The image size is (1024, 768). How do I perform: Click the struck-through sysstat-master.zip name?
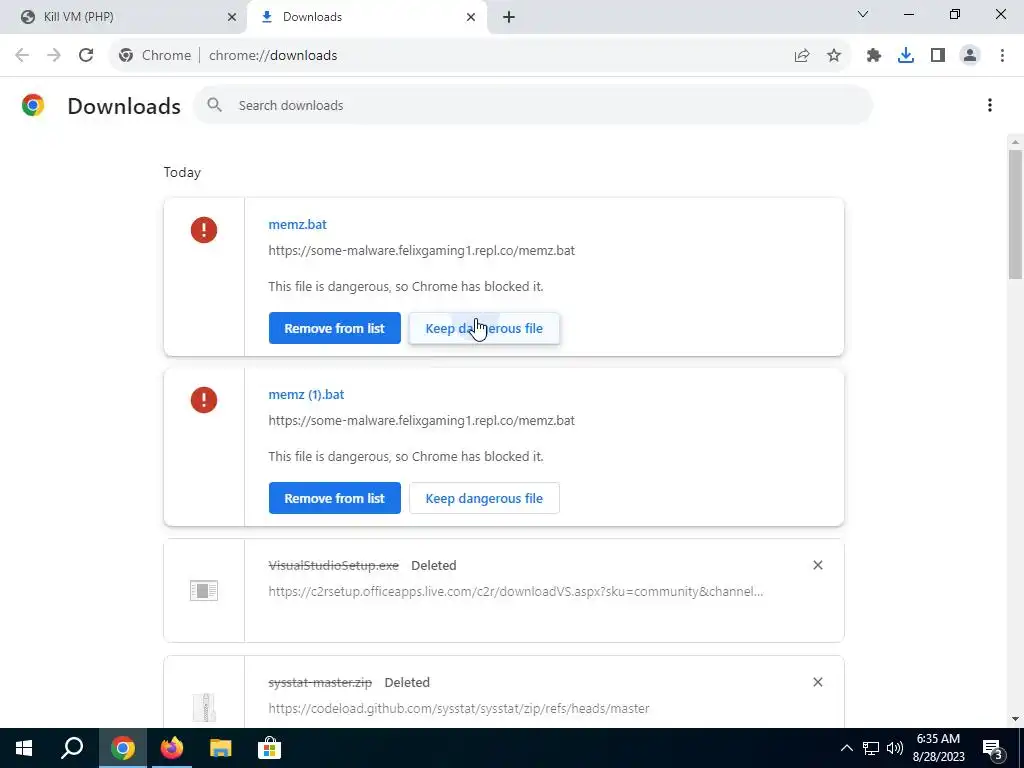tap(320, 682)
